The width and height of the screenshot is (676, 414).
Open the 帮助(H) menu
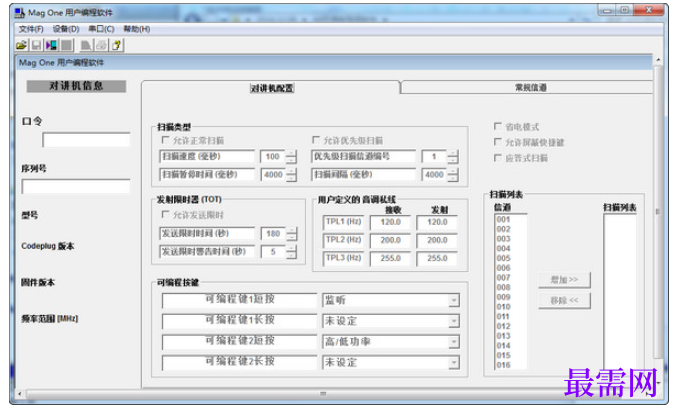tap(137, 29)
